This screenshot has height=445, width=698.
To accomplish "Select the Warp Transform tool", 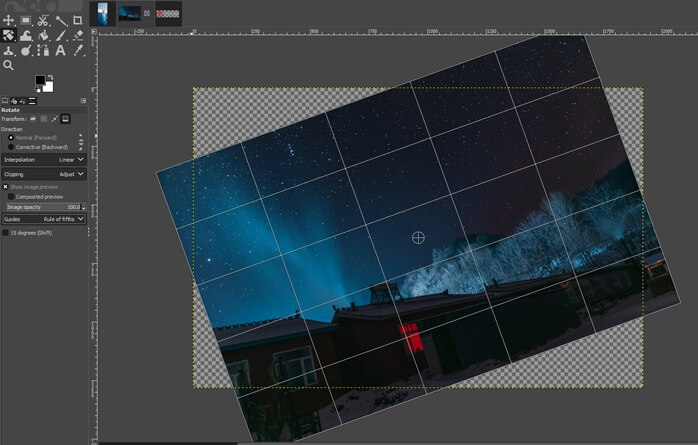I will pyautogui.click(x=26, y=36).
